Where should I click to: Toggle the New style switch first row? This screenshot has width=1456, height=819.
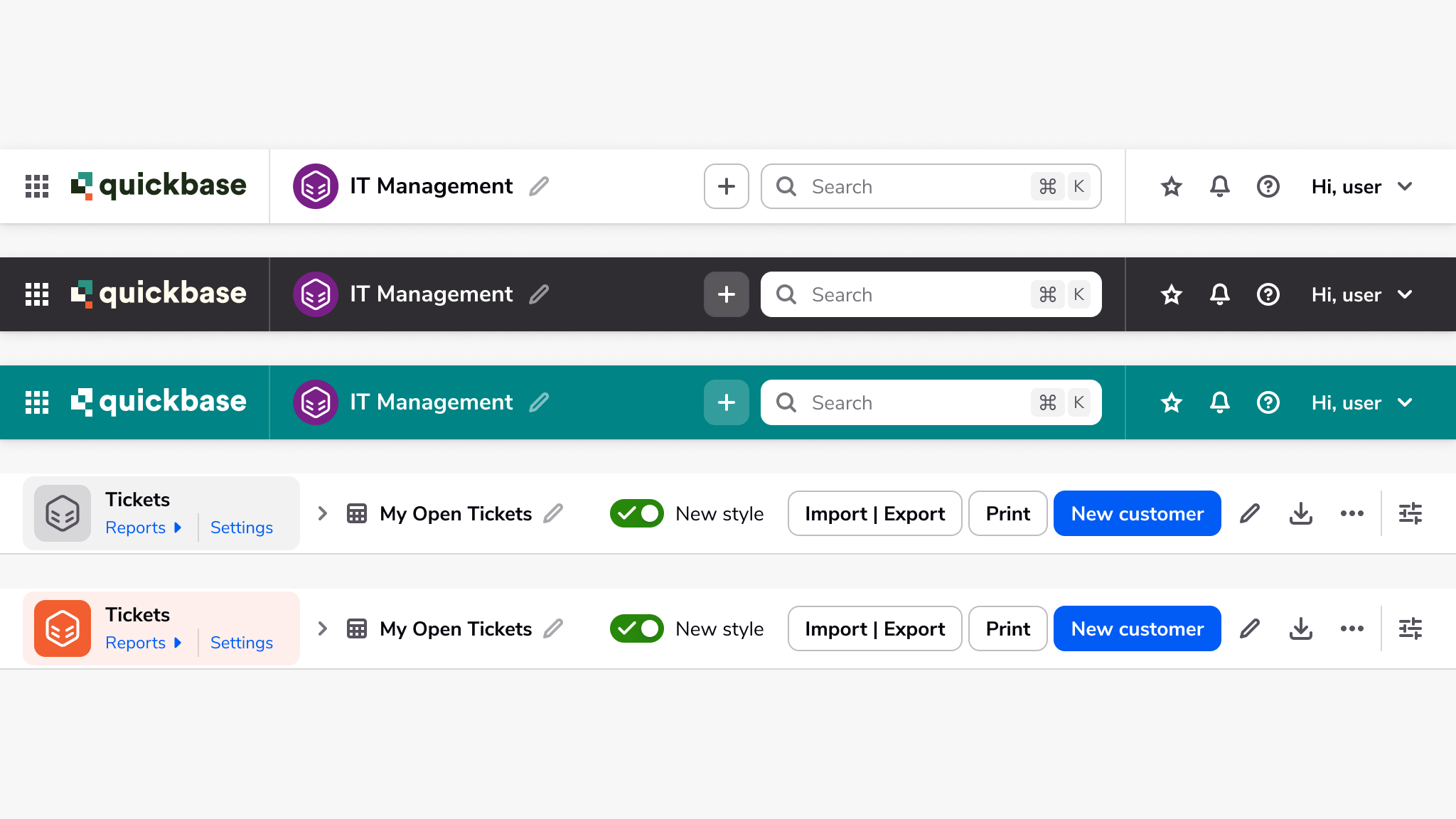[x=636, y=513]
